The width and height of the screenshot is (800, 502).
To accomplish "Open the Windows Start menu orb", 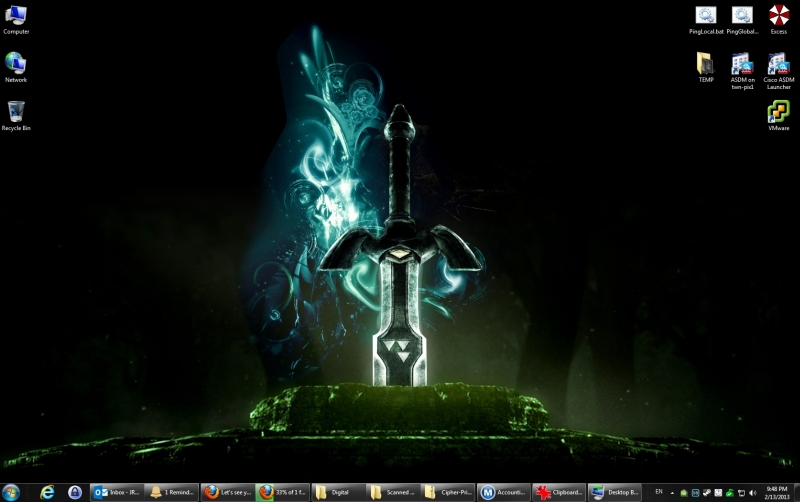I will click(x=11, y=492).
